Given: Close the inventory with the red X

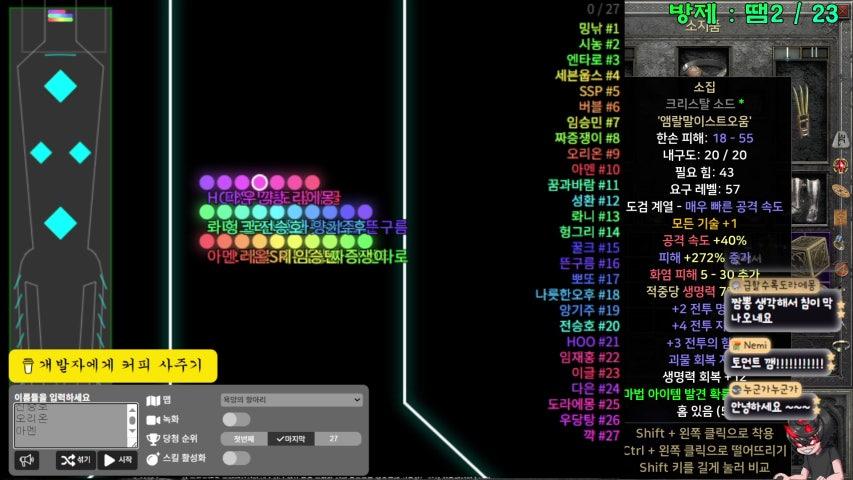Looking at the screenshot, I should point(845,13).
